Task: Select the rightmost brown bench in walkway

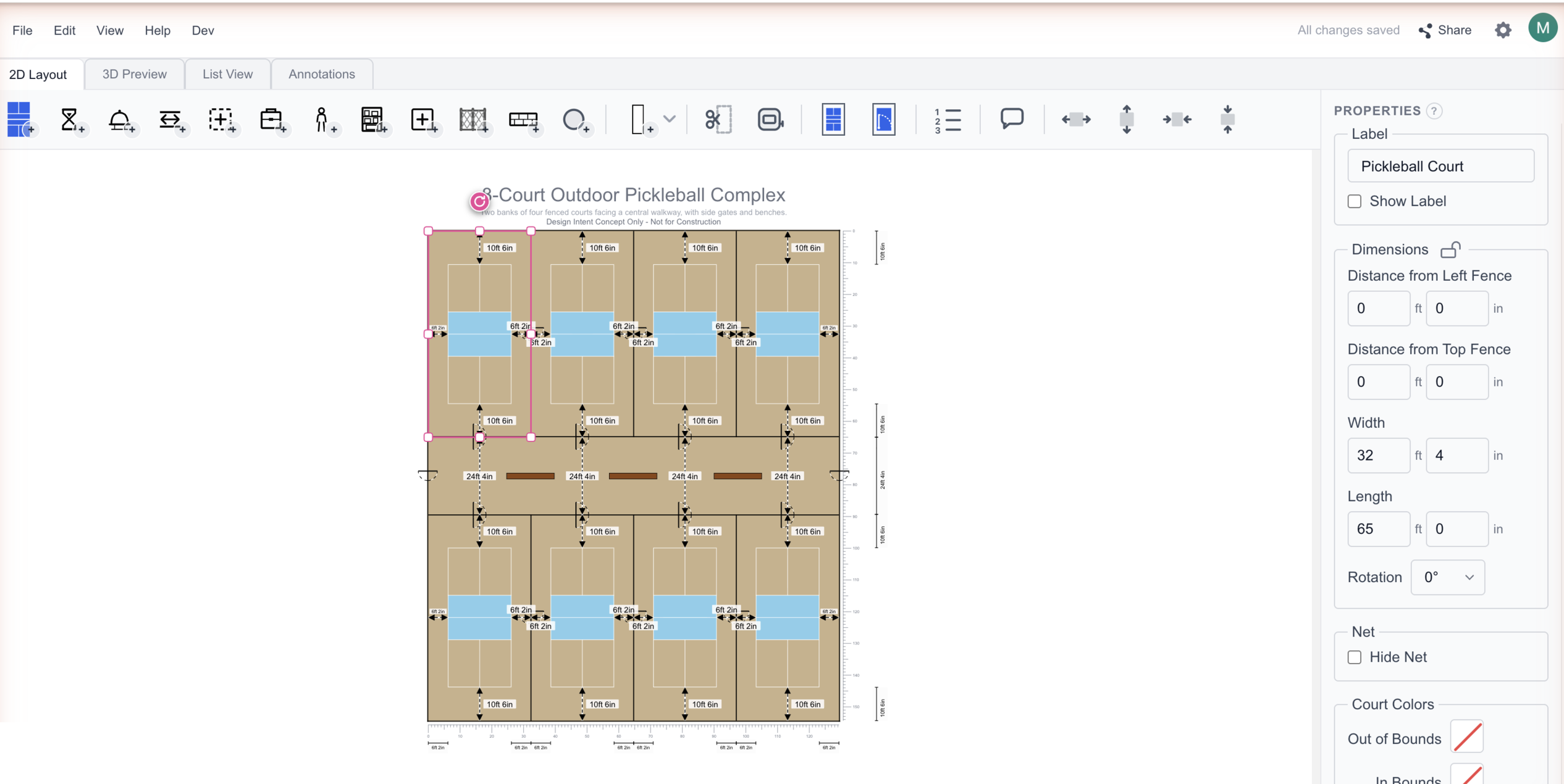Action: (x=738, y=476)
